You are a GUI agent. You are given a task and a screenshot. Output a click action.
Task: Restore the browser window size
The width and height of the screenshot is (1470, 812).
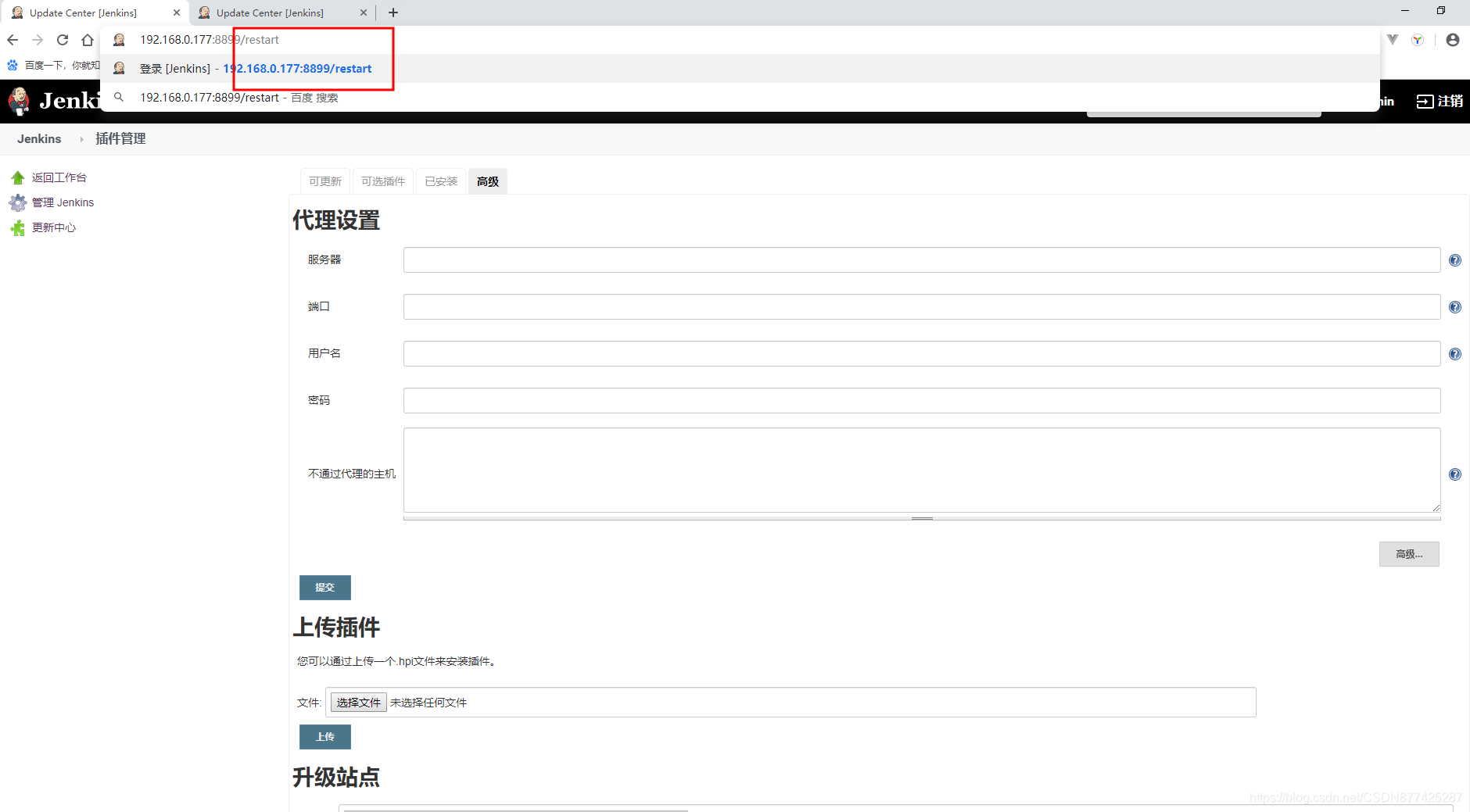coord(1441,10)
